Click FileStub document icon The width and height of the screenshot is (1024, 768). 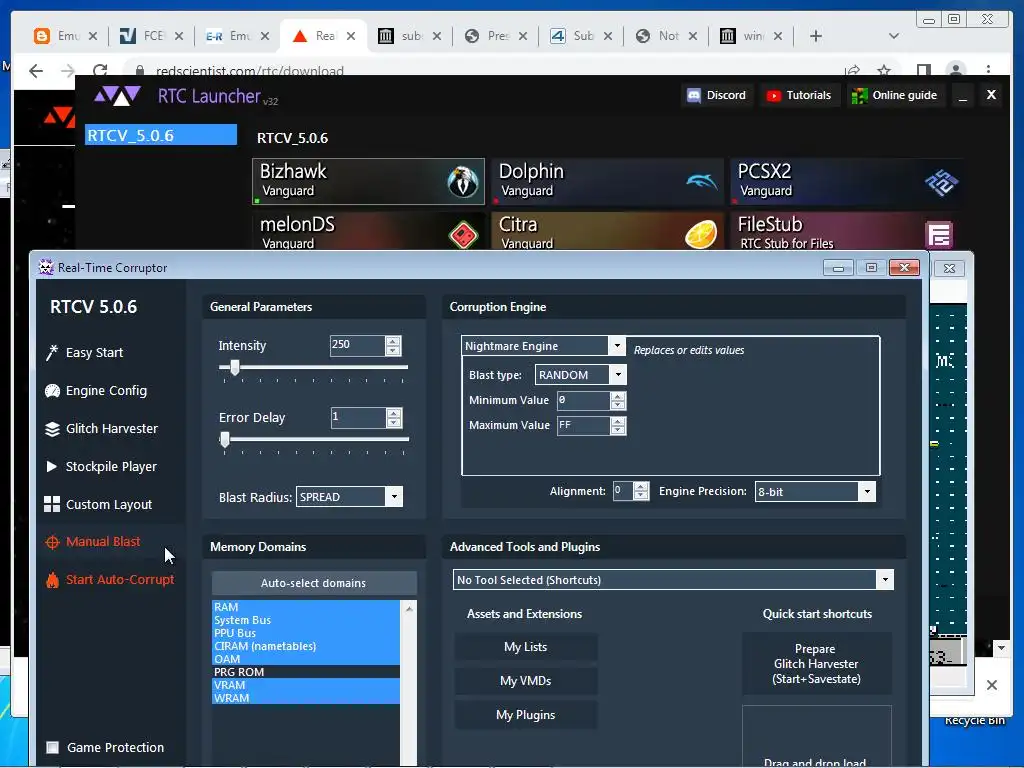[x=939, y=235]
